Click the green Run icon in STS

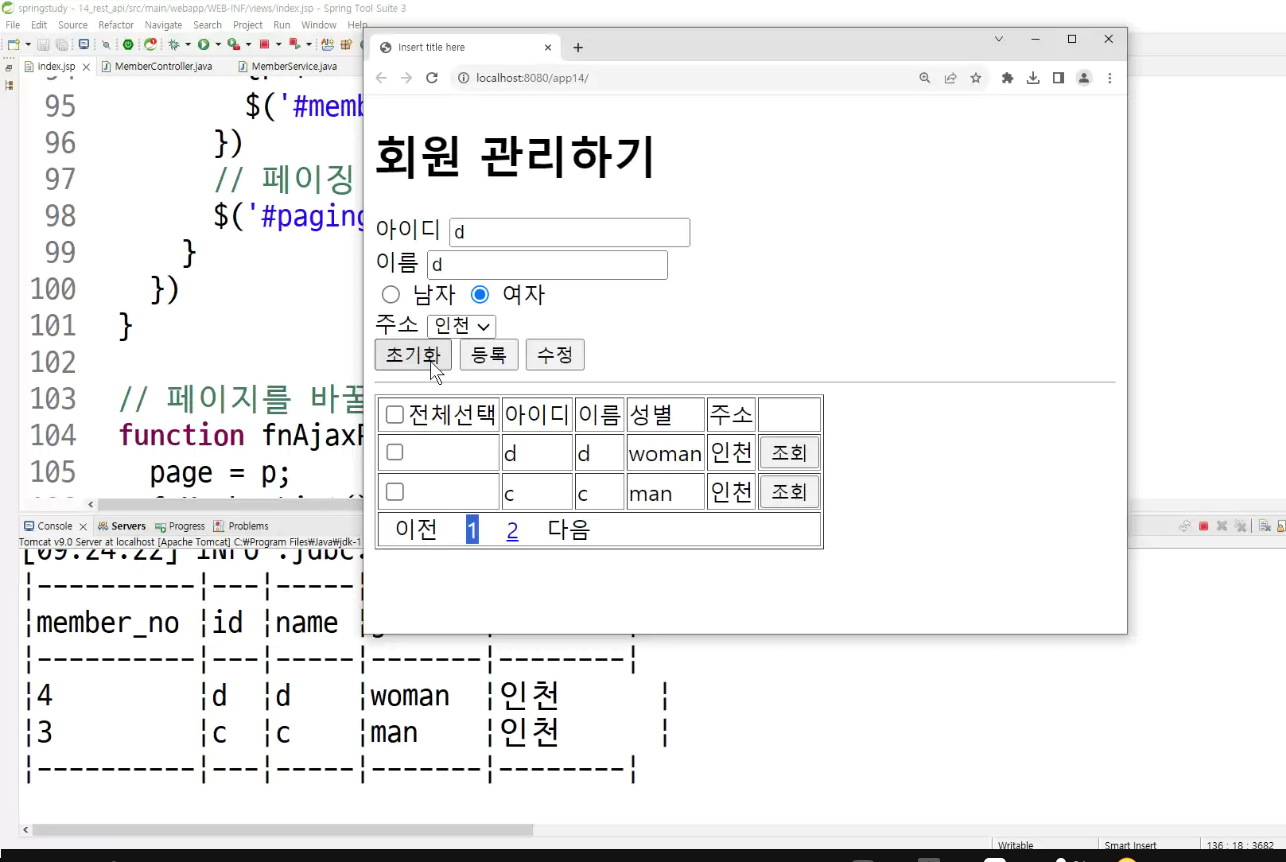203,45
